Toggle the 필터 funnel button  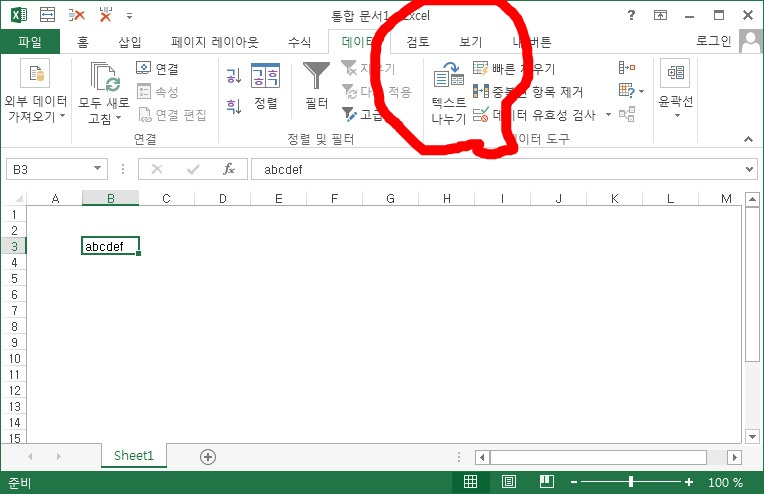(x=316, y=86)
